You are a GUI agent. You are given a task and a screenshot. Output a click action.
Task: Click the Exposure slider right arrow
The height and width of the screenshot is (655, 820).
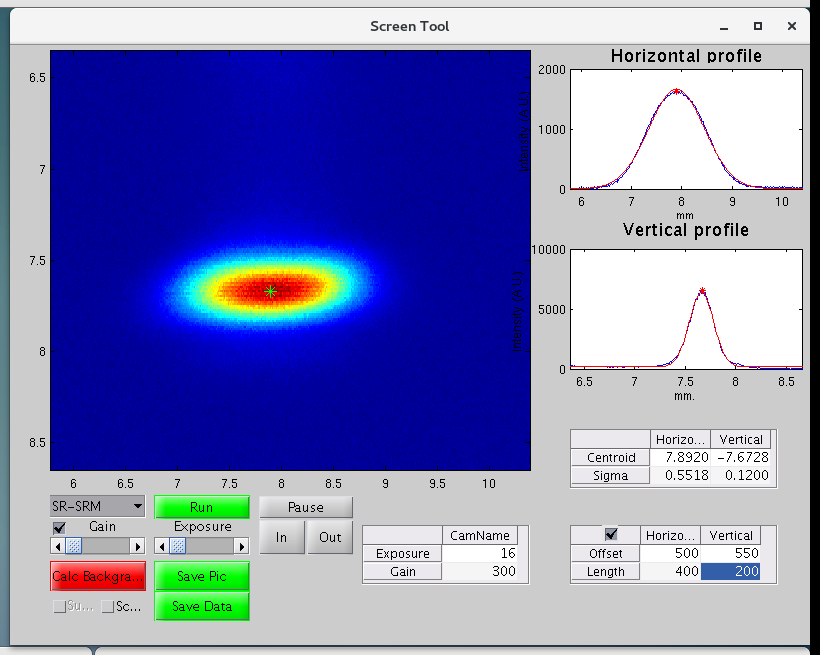(x=241, y=546)
